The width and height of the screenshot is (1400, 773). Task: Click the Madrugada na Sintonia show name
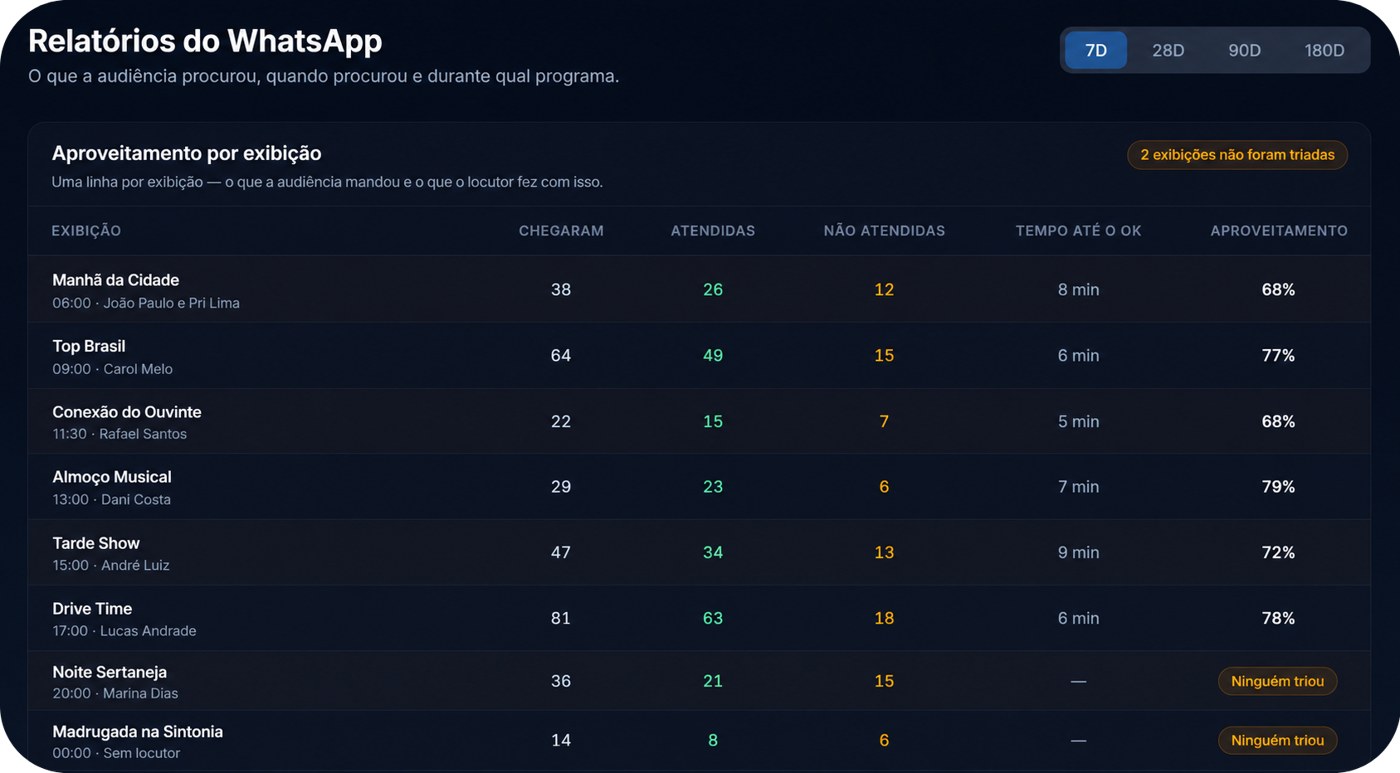pyautogui.click(x=138, y=732)
